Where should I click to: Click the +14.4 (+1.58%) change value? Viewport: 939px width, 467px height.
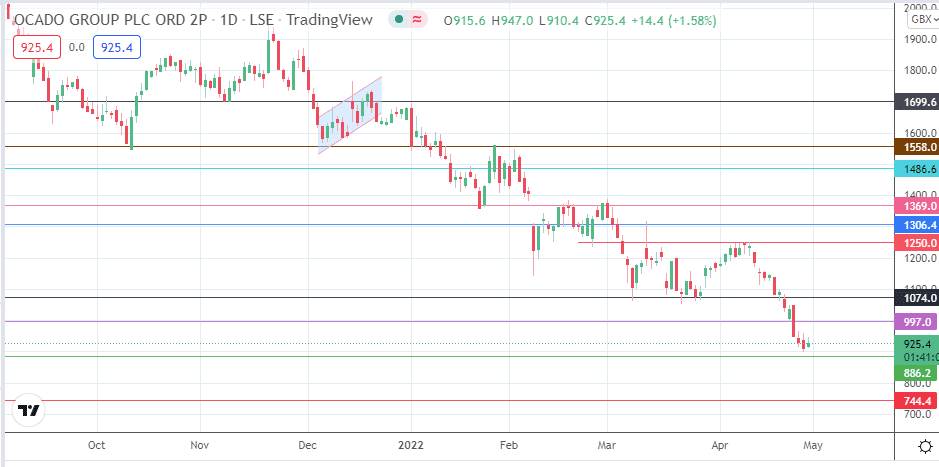click(x=674, y=20)
